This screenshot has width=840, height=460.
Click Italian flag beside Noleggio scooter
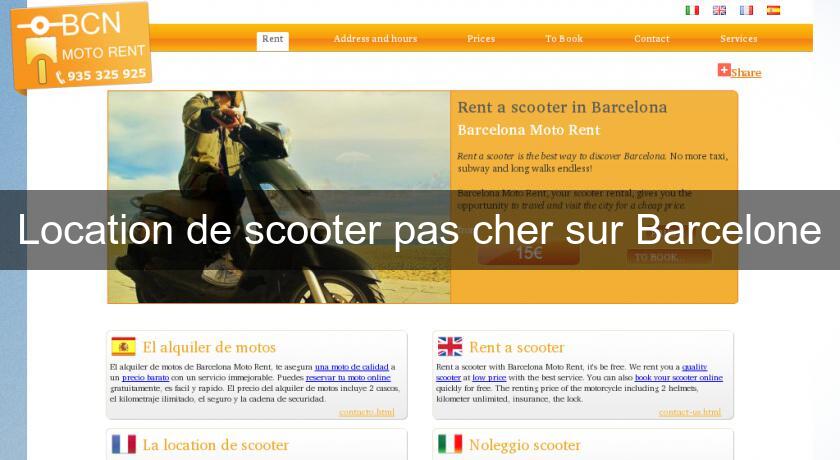click(x=450, y=444)
